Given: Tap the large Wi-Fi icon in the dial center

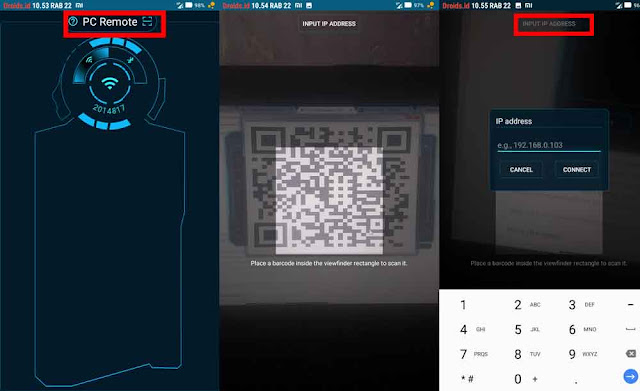Looking at the screenshot, I should (109, 83).
